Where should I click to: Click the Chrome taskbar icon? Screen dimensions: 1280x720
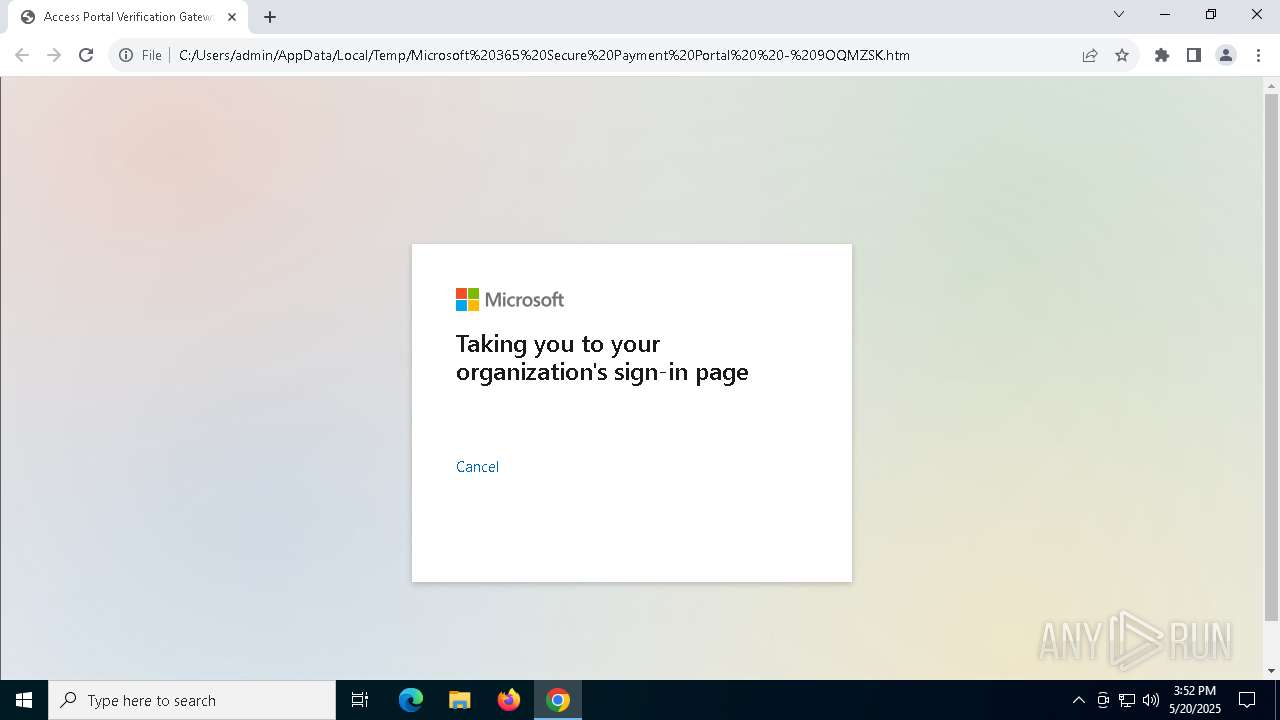[x=558, y=700]
